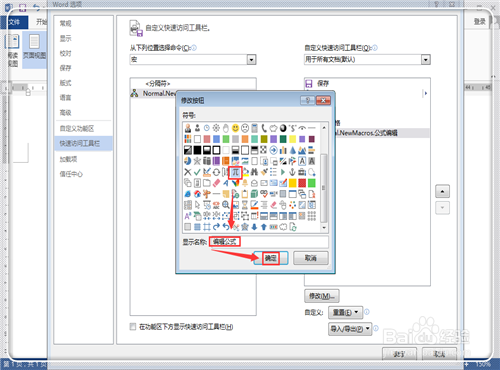Viewport: 500px width, 370px height.
Task: Select the golden bell symbol
Action: (245, 183)
